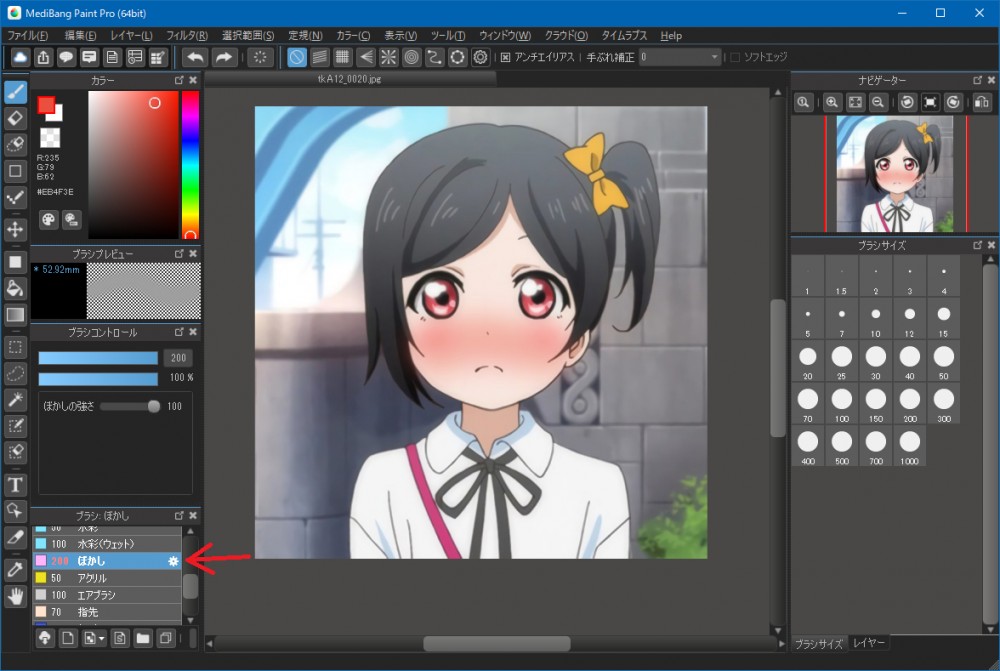
Task: Zoom in using Navigator plus magnifier
Action: coord(832,102)
